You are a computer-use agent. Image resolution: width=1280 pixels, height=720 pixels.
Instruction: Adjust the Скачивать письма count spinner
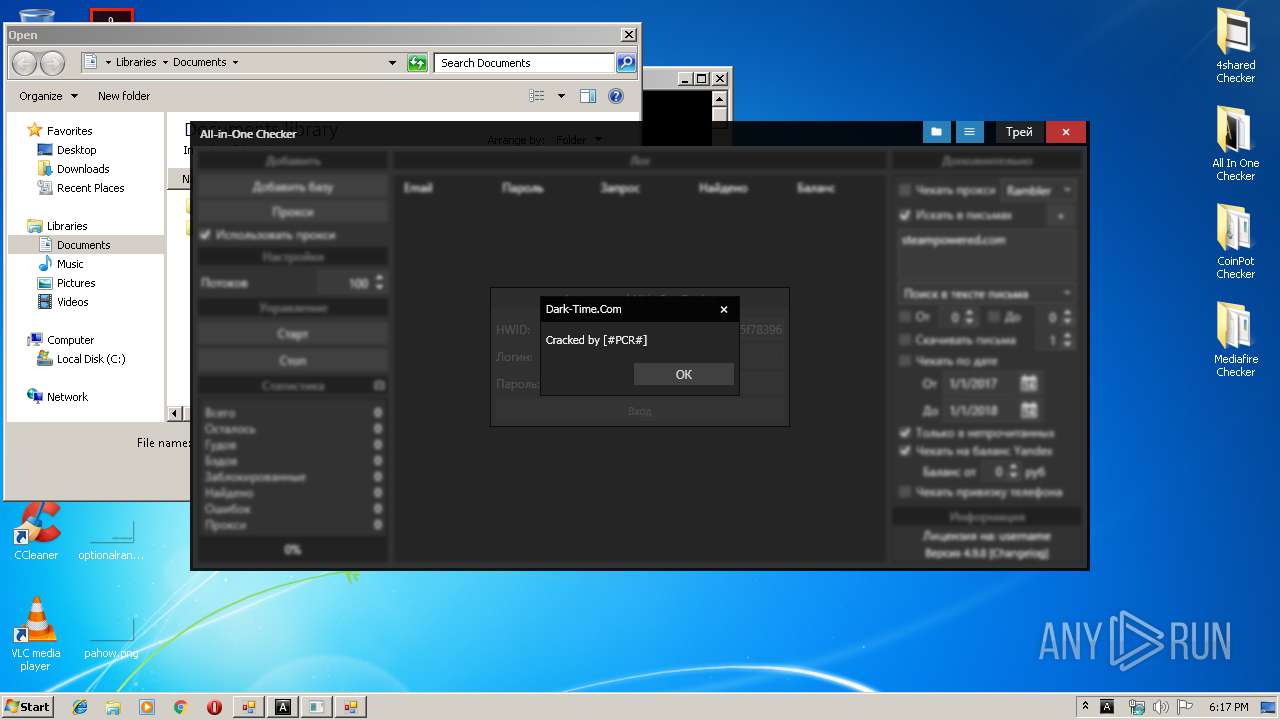point(1067,341)
